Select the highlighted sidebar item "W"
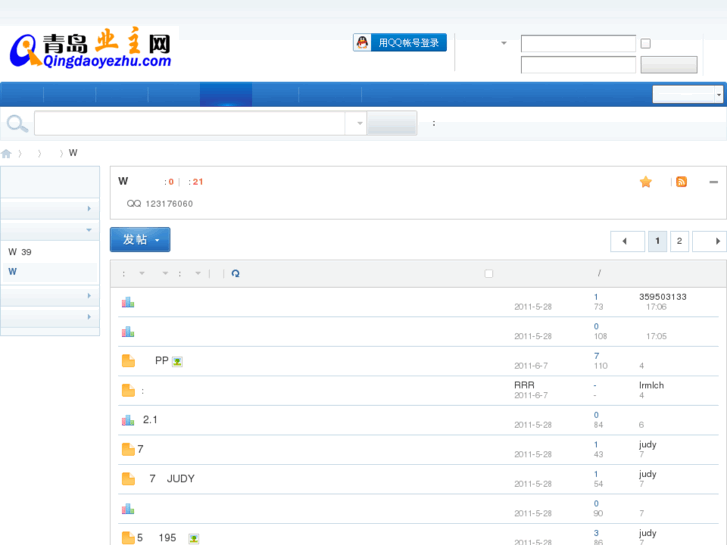The height and width of the screenshot is (545, 727). pyautogui.click(x=13, y=272)
